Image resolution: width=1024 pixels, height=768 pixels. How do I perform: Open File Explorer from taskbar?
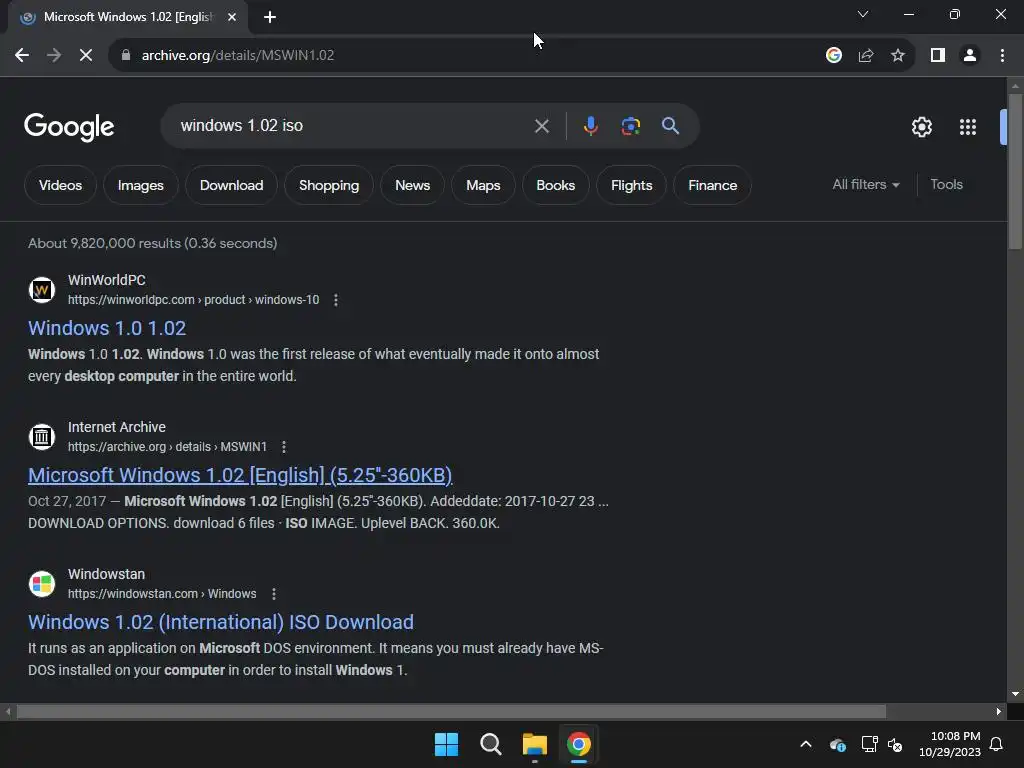pos(535,744)
